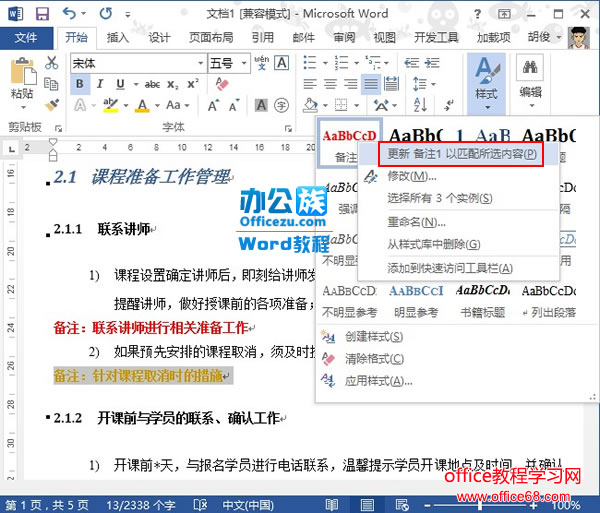Open the Paste button
This screenshot has height=513, width=600.
point(22,83)
